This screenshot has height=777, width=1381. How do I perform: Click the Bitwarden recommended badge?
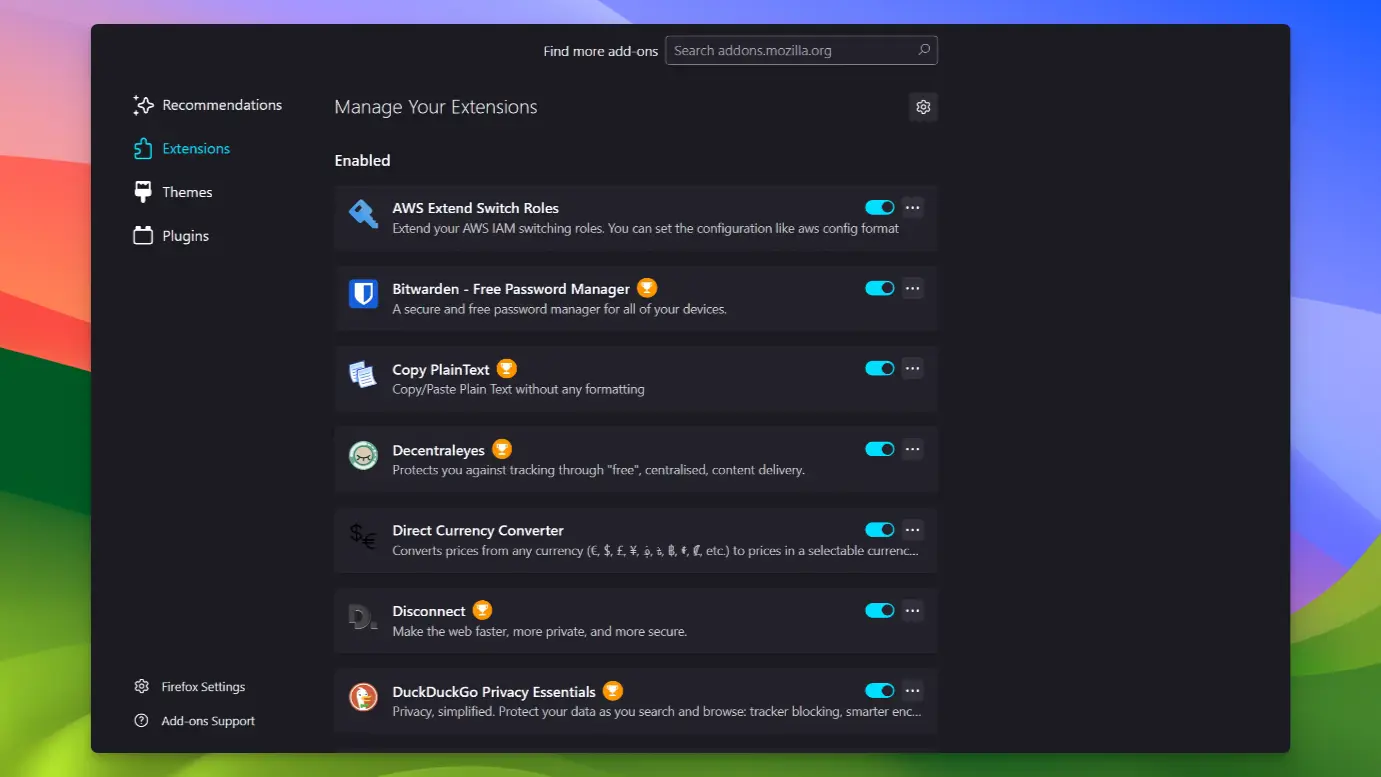pyautogui.click(x=646, y=288)
